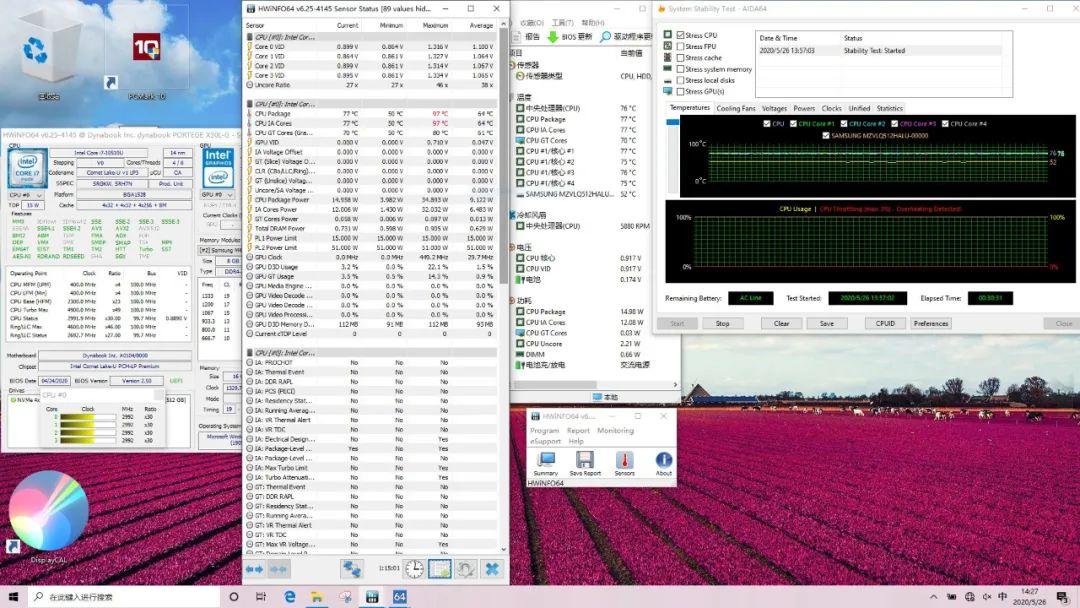Close sensor window with the blue X icon

coord(491,569)
